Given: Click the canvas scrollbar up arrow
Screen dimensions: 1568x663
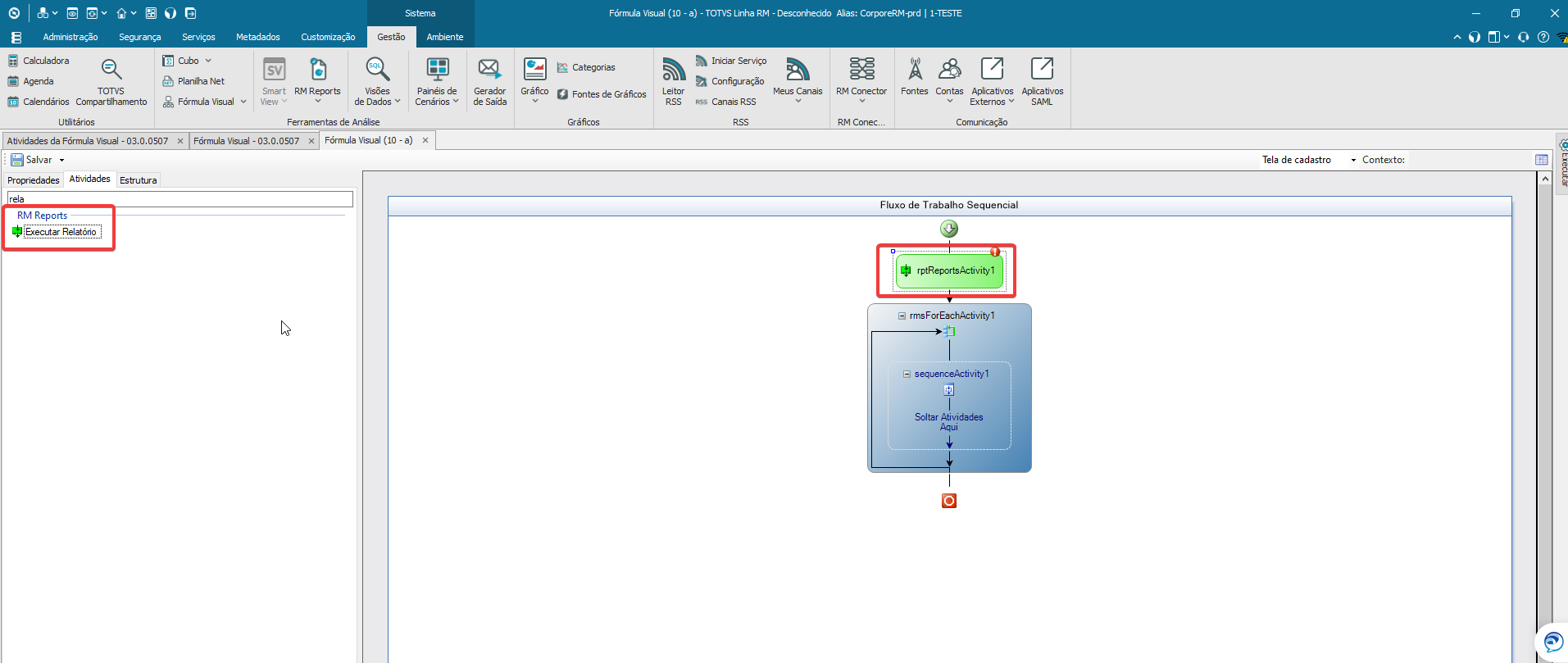Looking at the screenshot, I should click(x=1545, y=179).
